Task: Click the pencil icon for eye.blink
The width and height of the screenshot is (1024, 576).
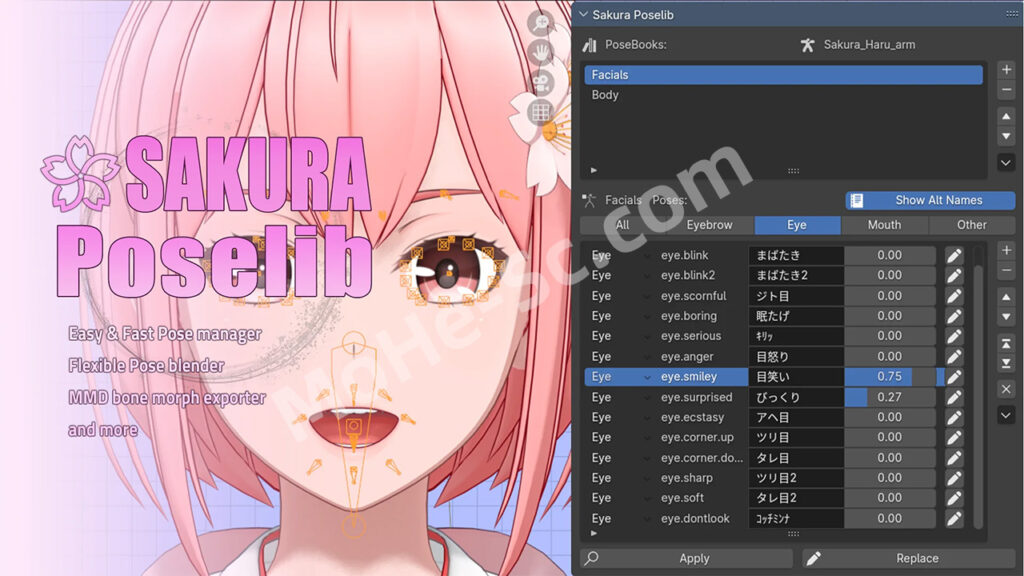Action: [x=954, y=256]
